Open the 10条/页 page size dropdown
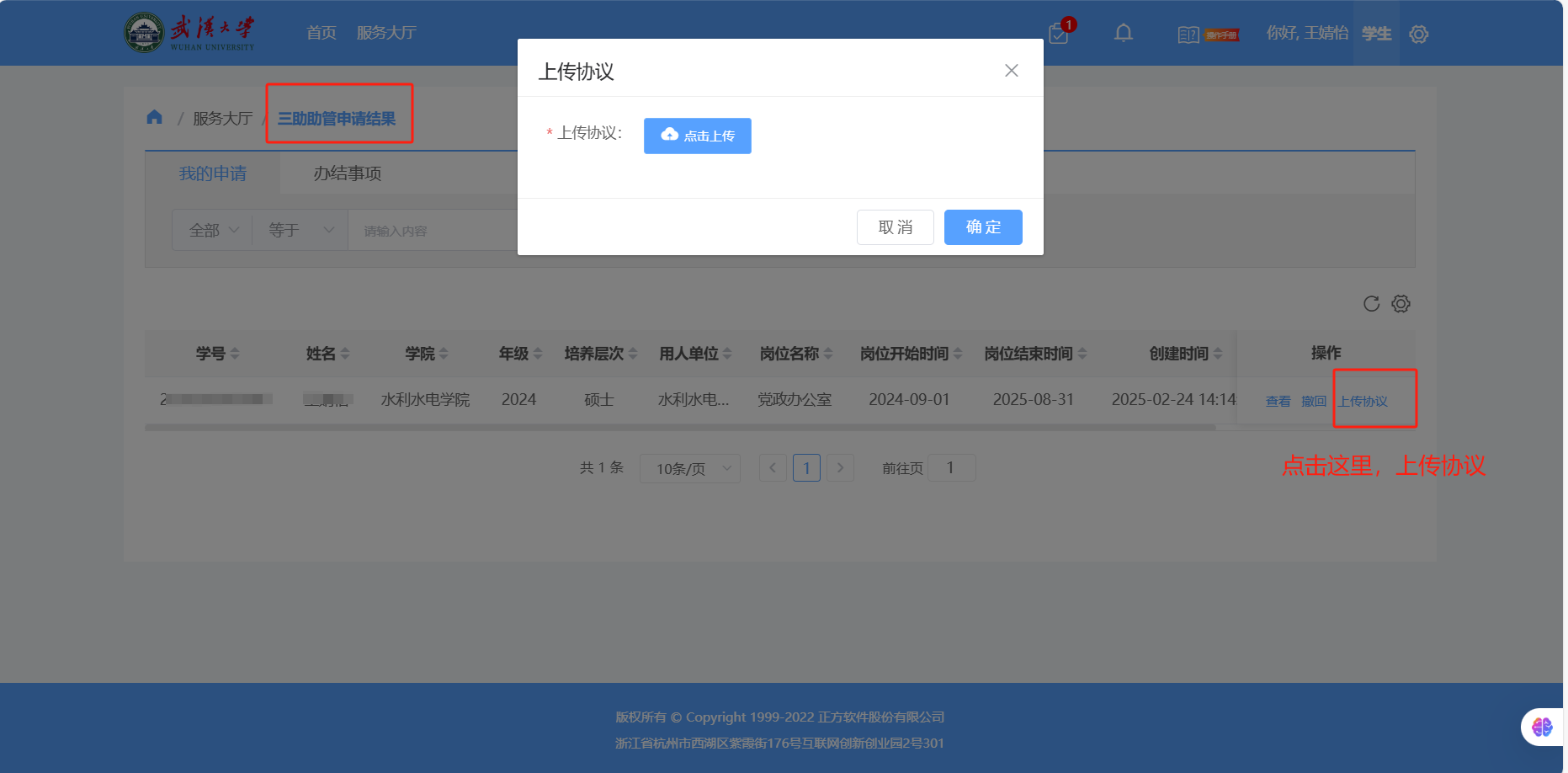This screenshot has width=1568, height=773. [x=690, y=468]
